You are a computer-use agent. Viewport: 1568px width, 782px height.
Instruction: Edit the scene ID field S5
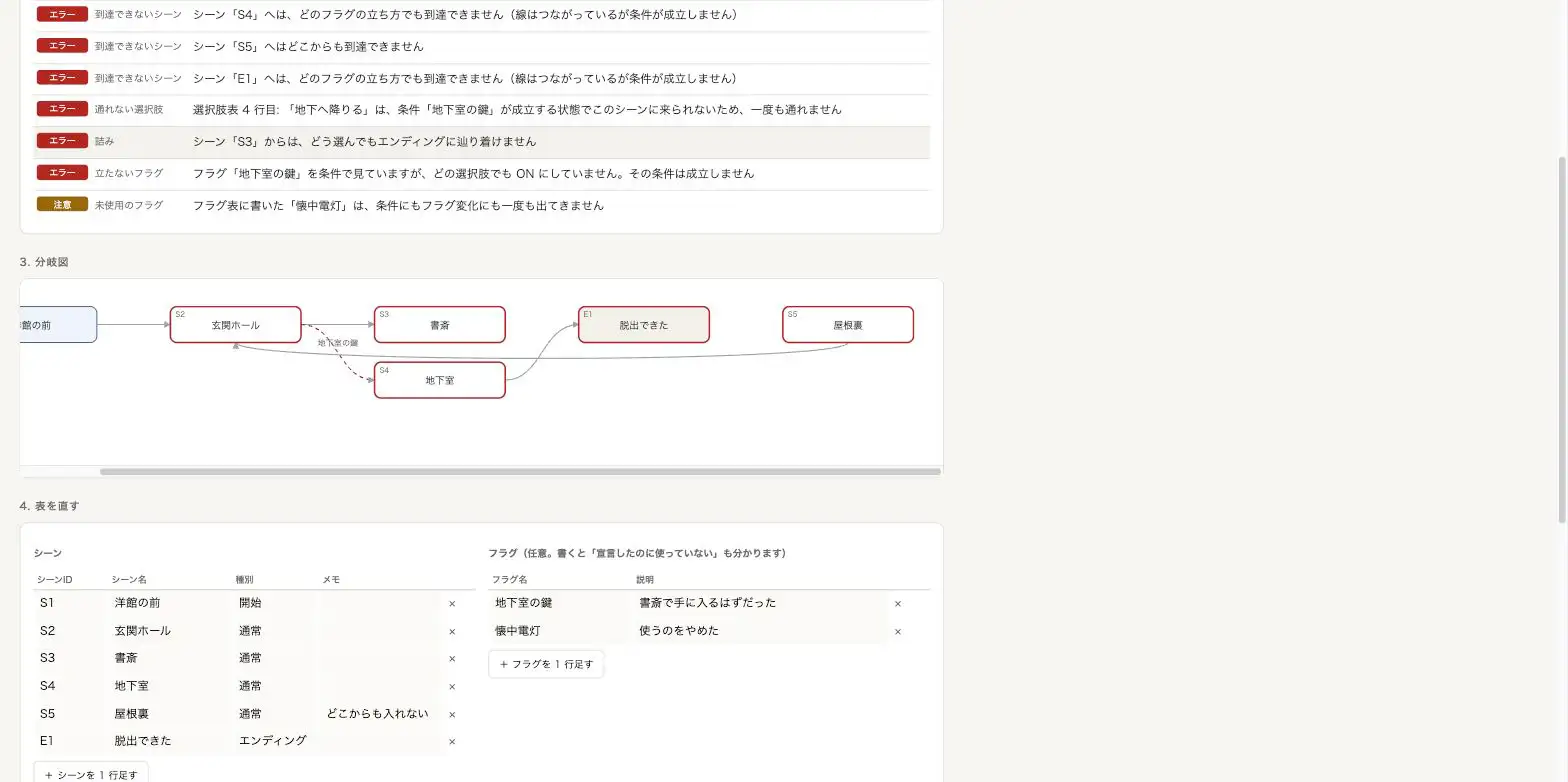point(69,714)
